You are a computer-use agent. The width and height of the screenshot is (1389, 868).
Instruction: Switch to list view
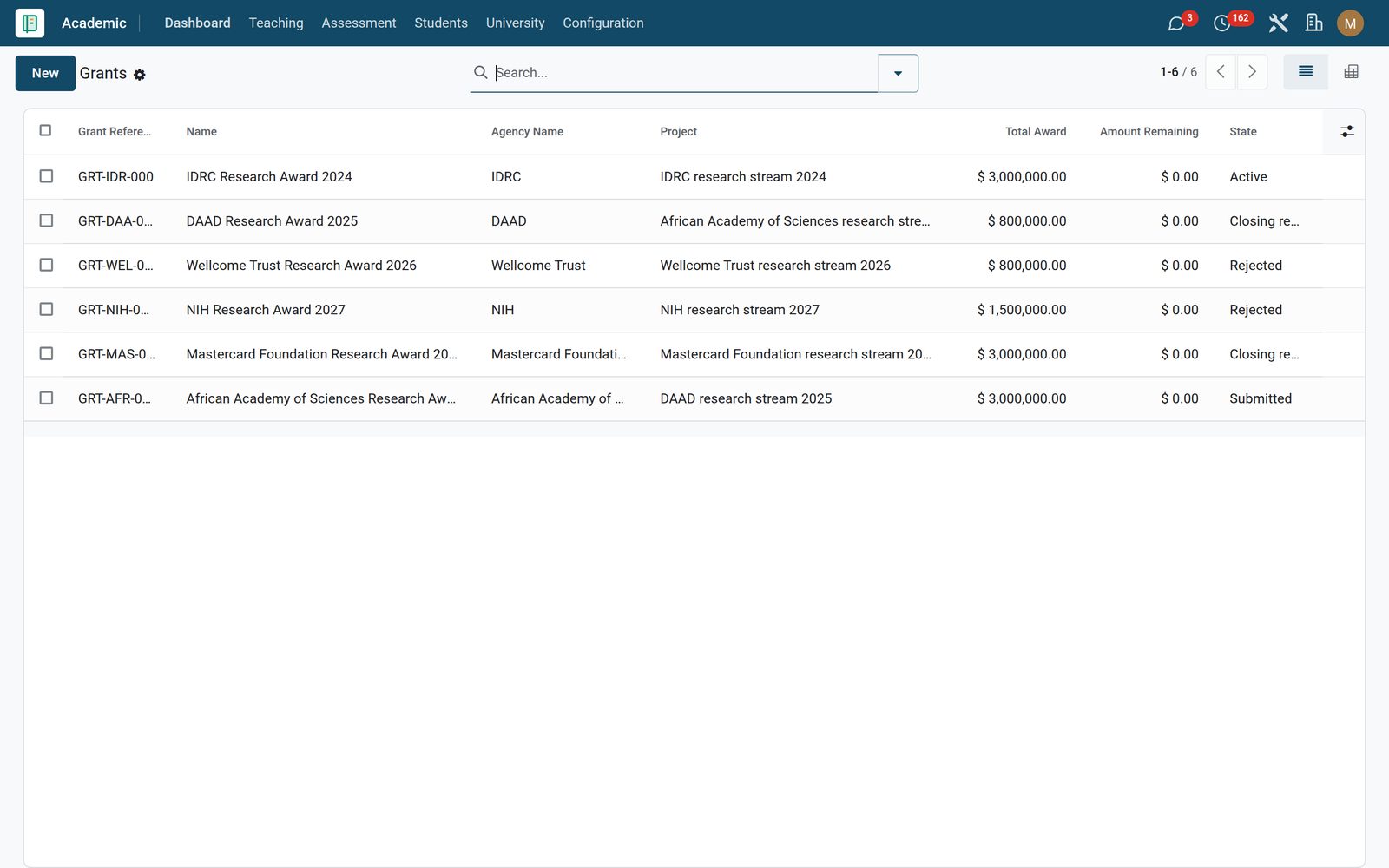pos(1306,72)
